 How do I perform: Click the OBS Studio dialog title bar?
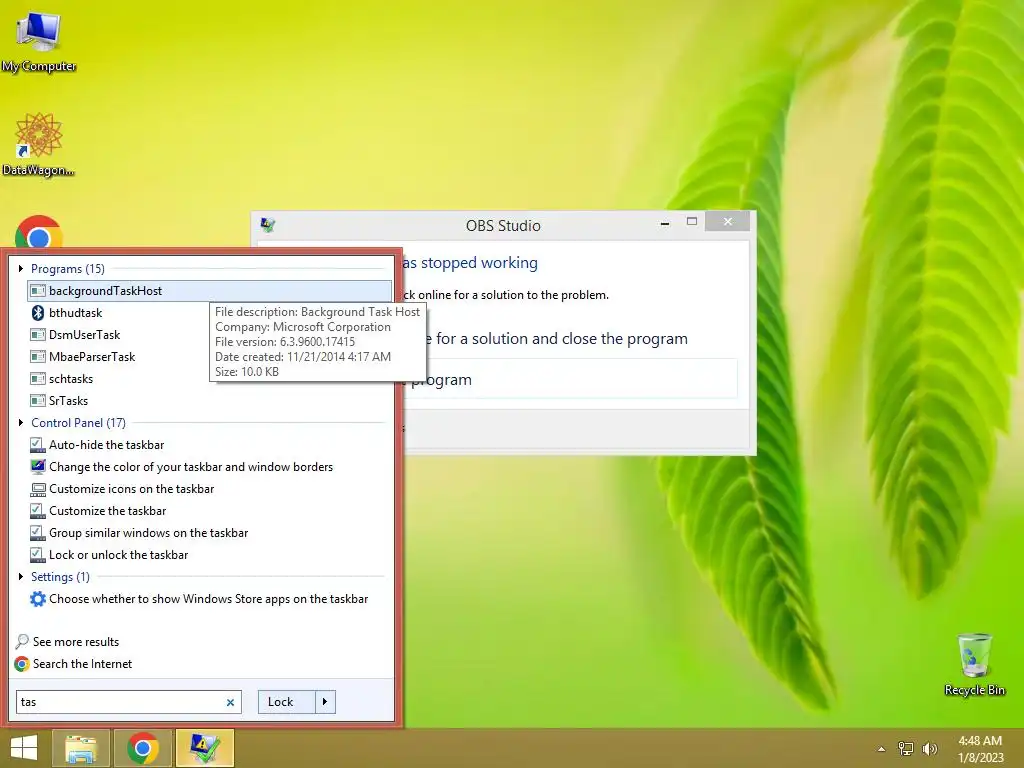[503, 225]
